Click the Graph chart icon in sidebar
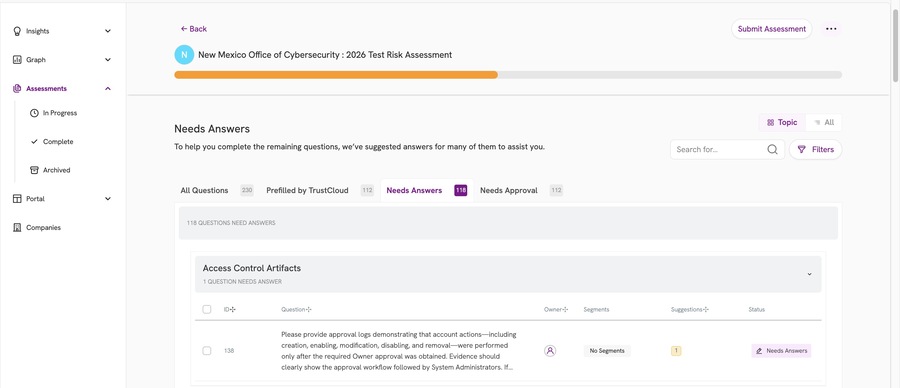 click(17, 60)
